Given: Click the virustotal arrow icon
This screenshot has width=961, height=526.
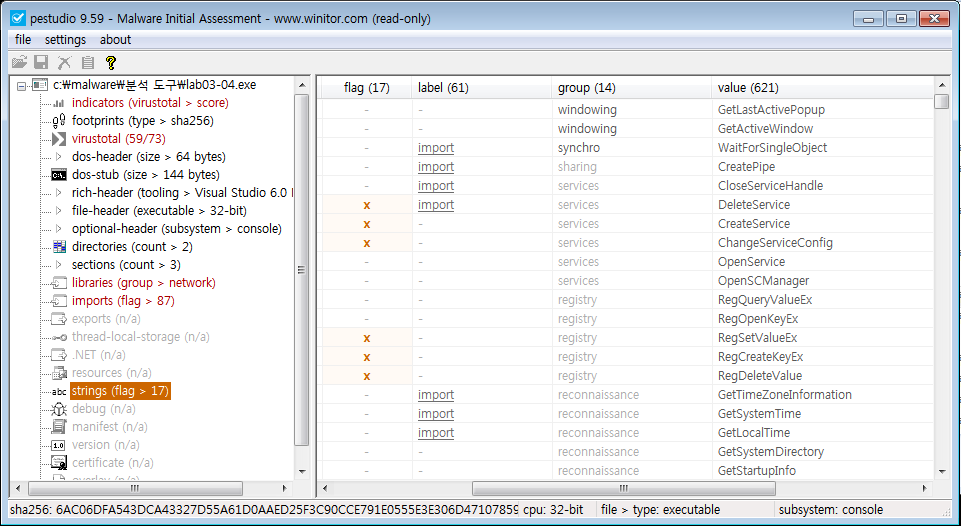Looking at the screenshot, I should click(x=59, y=139).
